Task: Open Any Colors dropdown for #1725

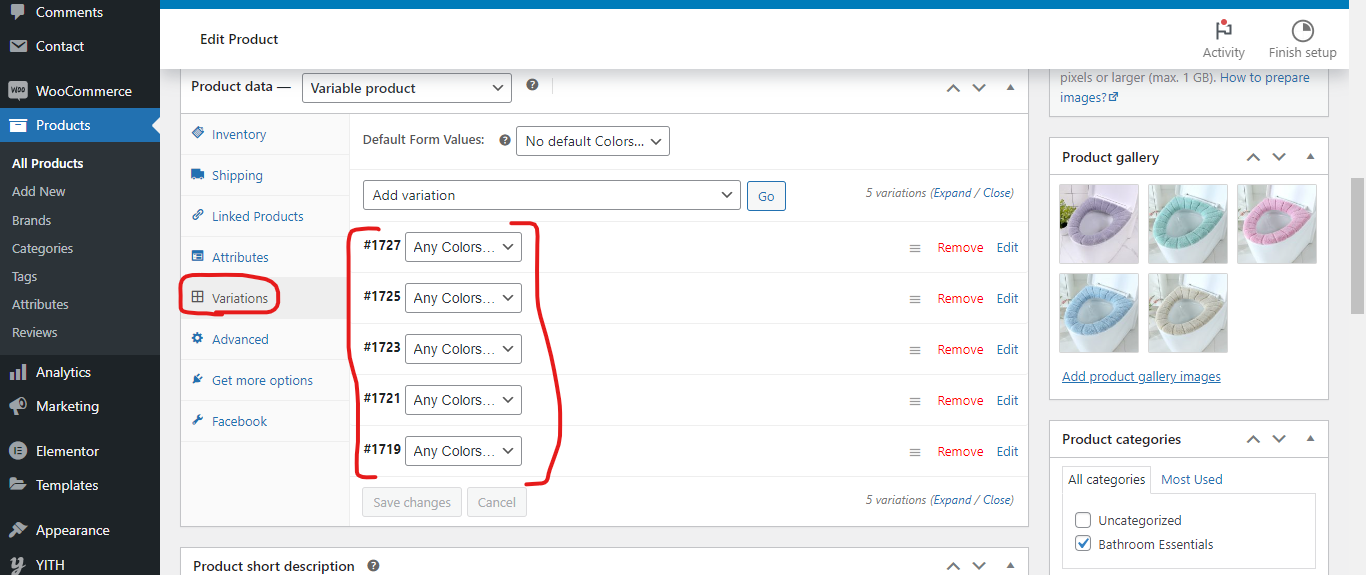Action: [x=463, y=298]
